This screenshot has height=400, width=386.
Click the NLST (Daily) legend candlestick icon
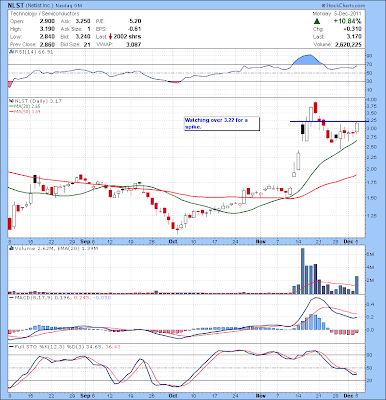(10, 101)
